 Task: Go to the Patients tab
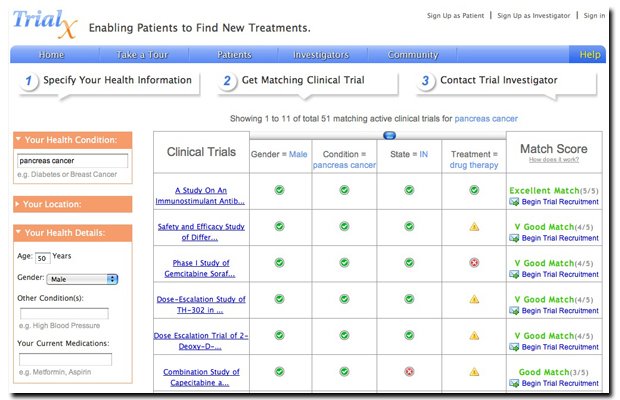point(234,55)
